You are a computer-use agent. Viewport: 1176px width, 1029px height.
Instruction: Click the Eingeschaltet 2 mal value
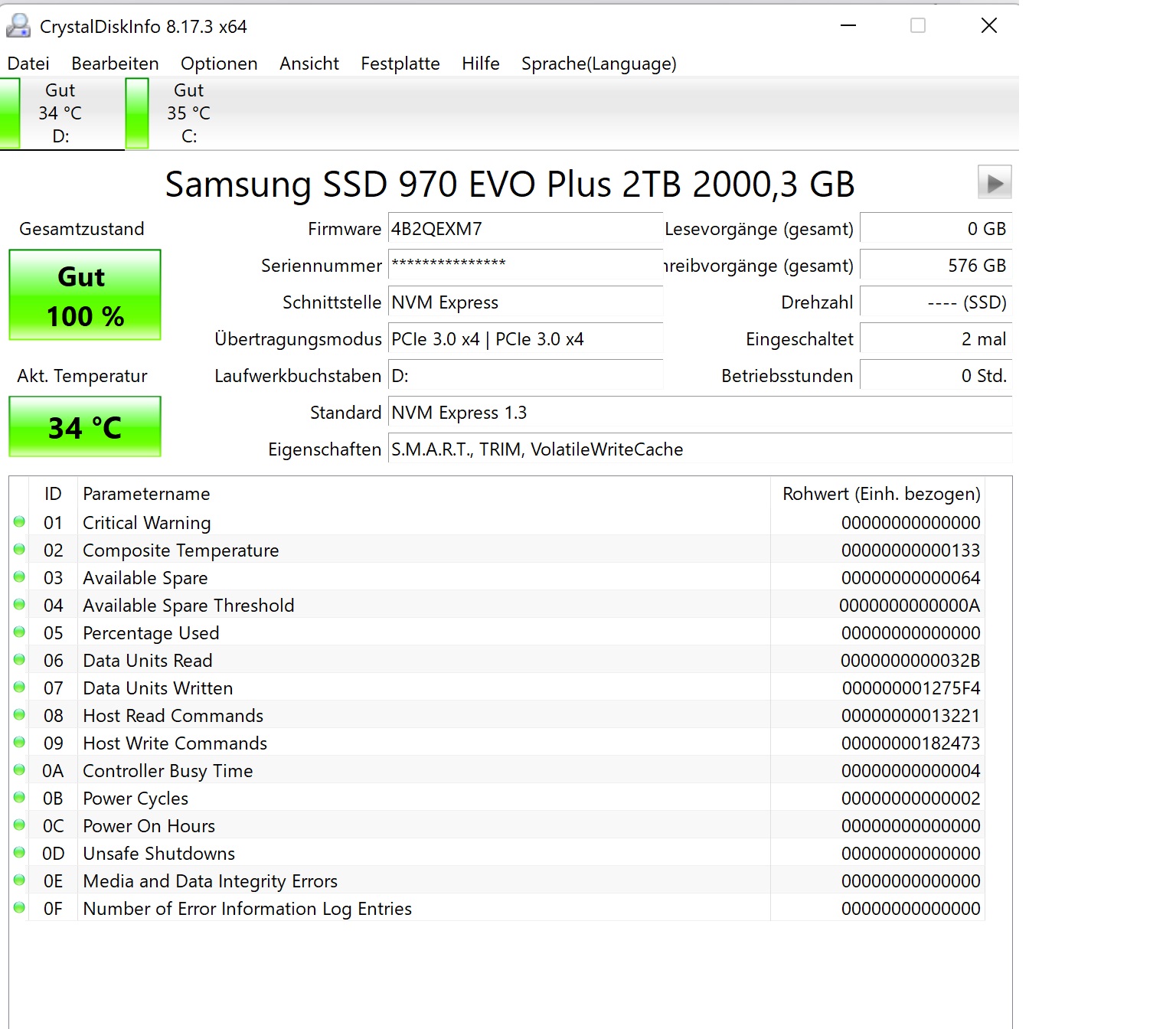[x=936, y=338]
